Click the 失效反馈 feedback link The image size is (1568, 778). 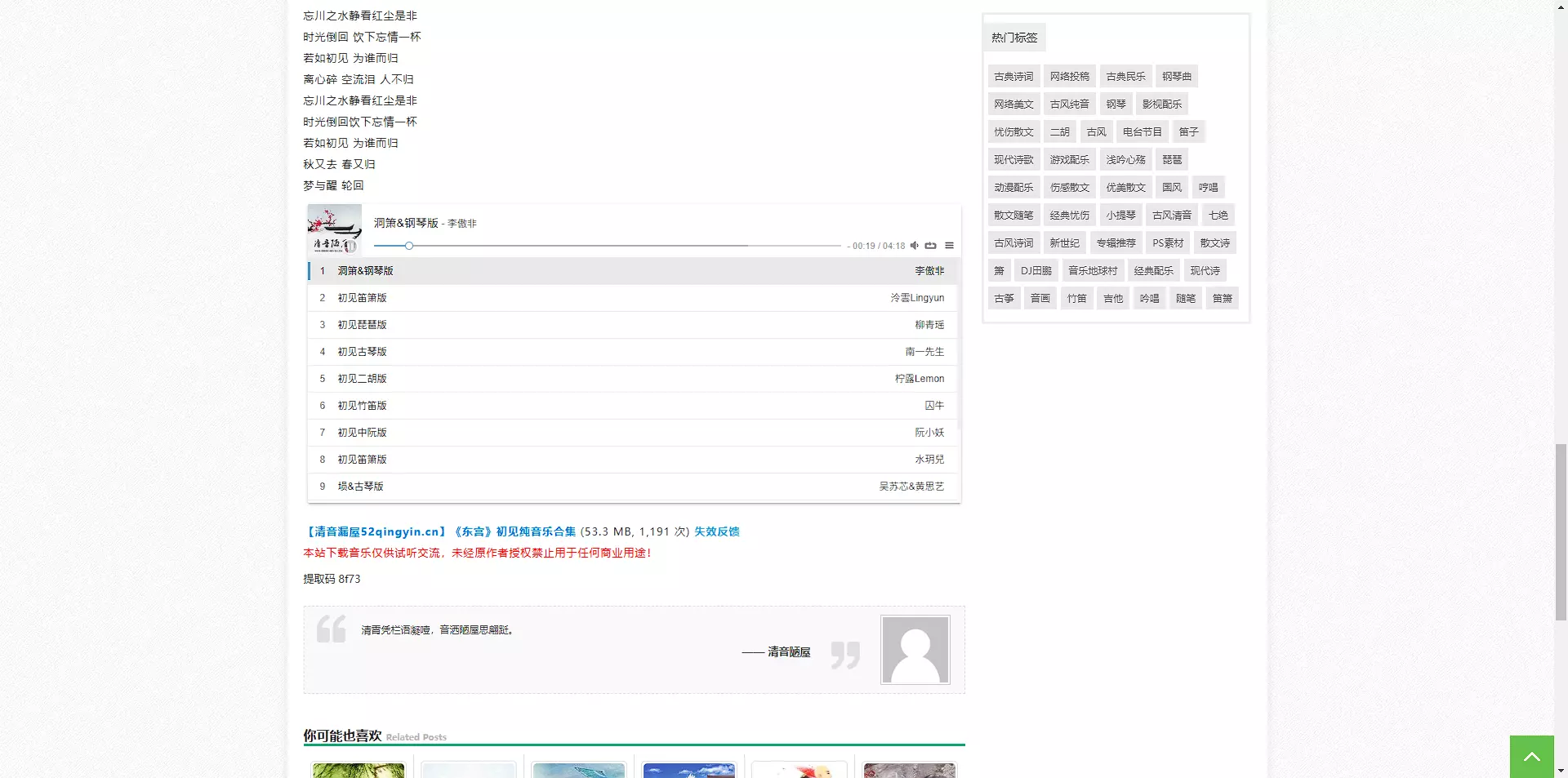pos(716,531)
